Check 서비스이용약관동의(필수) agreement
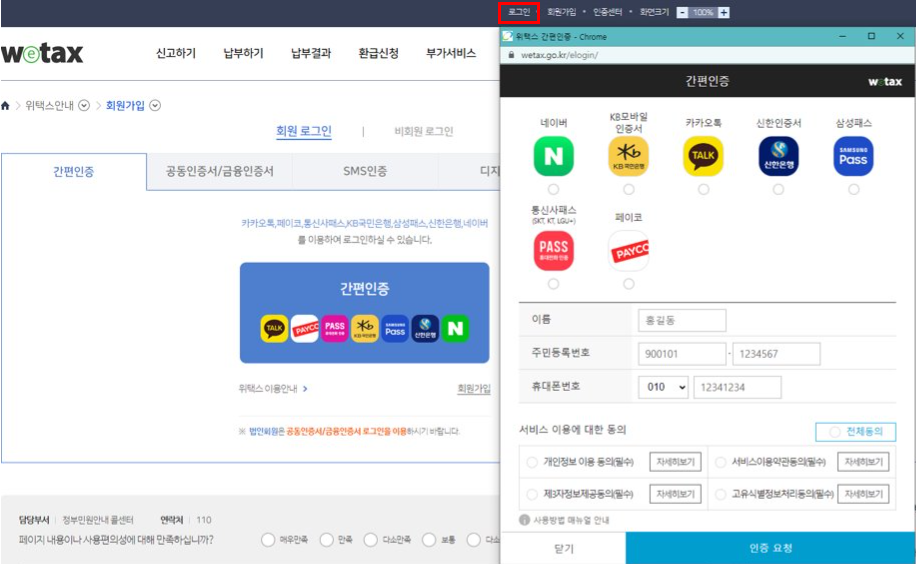This screenshot has width=916, height=564. pos(720,462)
